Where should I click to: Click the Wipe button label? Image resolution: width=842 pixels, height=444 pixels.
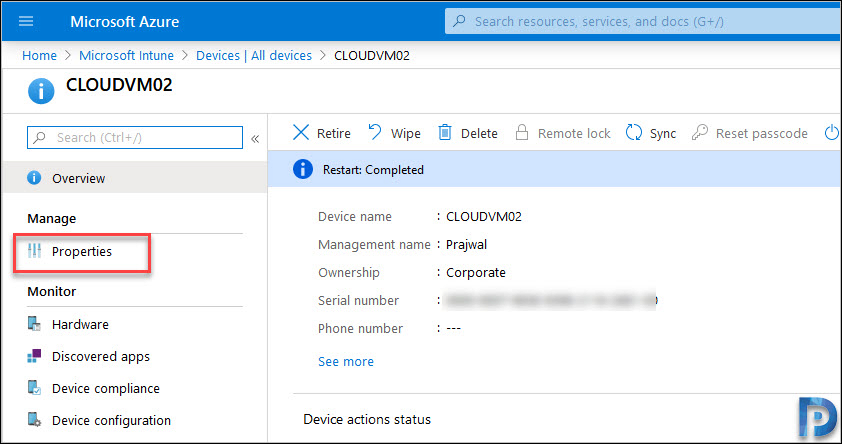[405, 133]
